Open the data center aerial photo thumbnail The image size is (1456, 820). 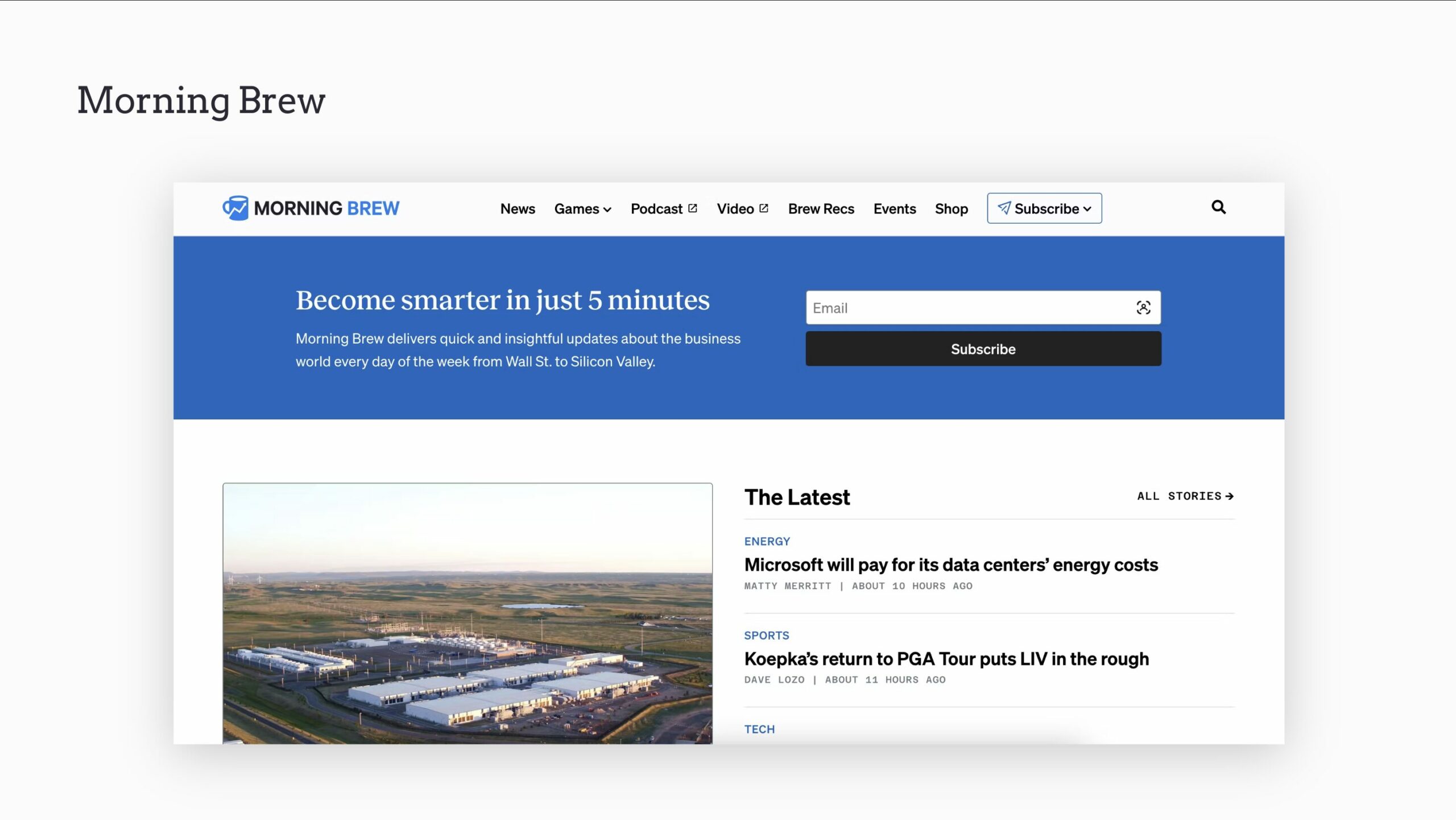pos(467,613)
